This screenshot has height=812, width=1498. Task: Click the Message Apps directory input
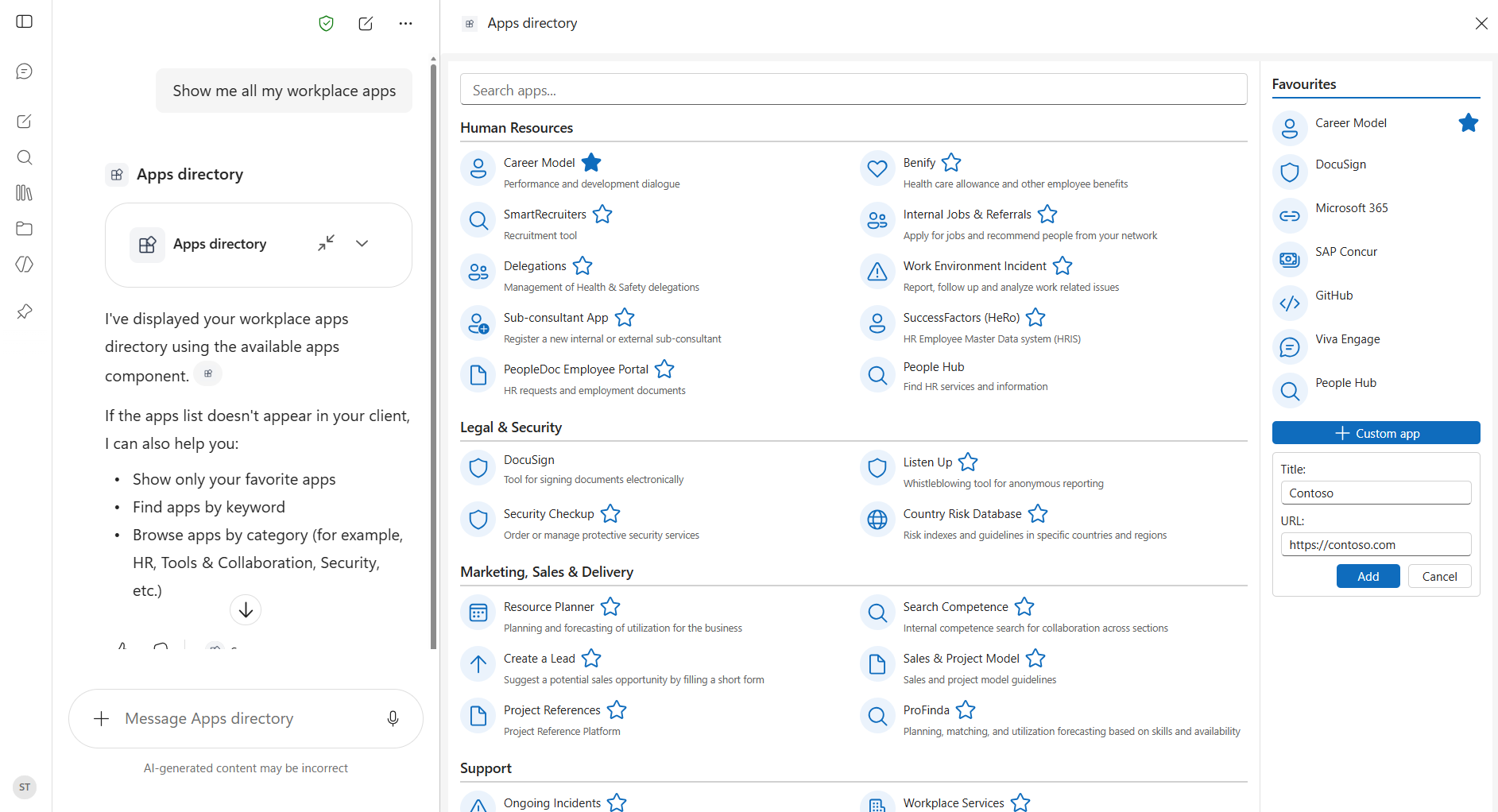pos(246,718)
